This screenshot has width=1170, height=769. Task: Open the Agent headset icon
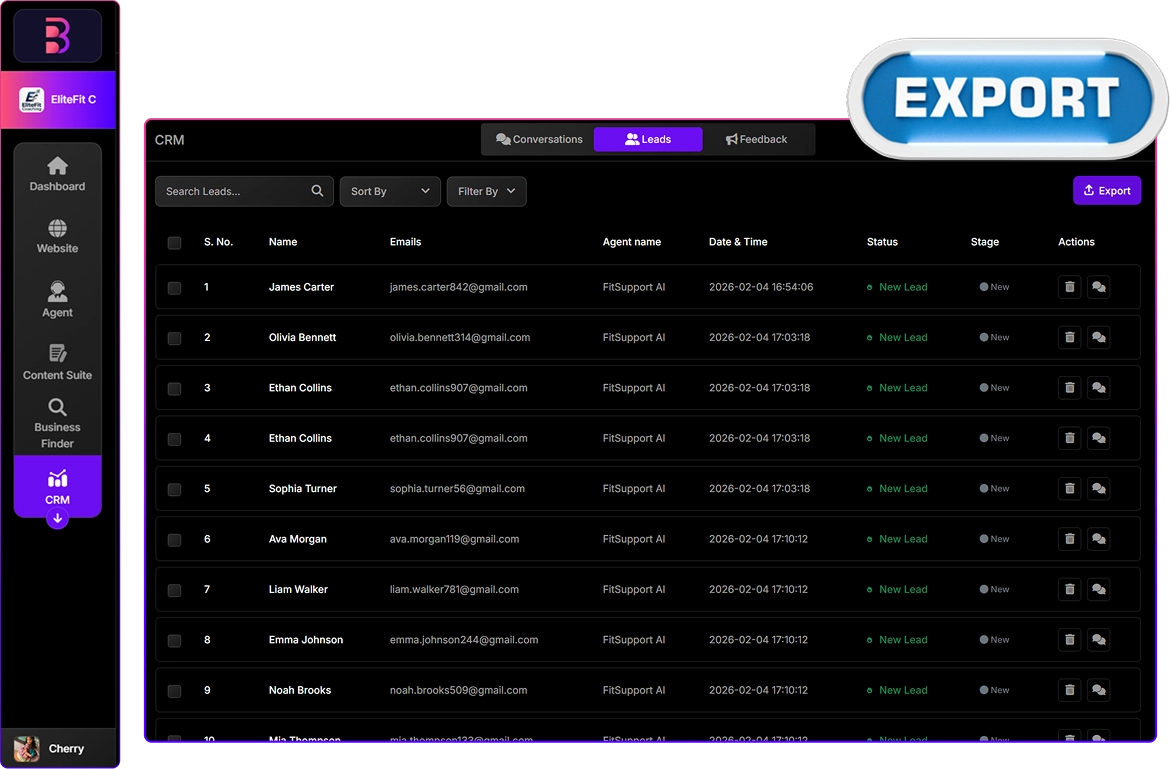tap(57, 292)
